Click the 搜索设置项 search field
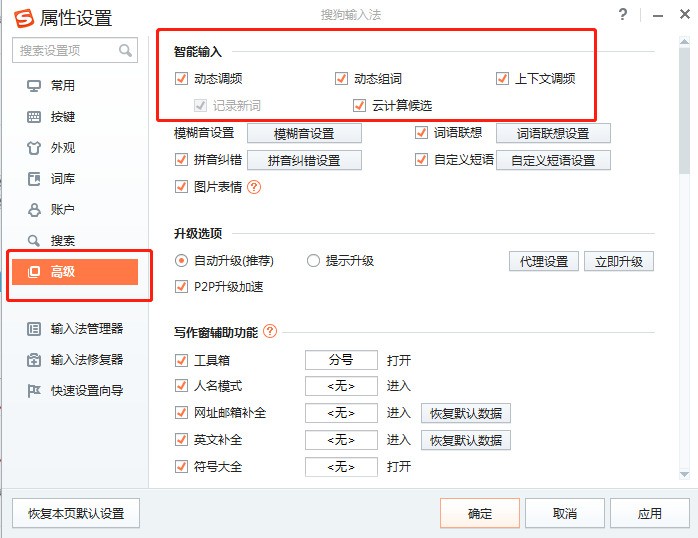The width and height of the screenshot is (698, 538). pos(75,50)
